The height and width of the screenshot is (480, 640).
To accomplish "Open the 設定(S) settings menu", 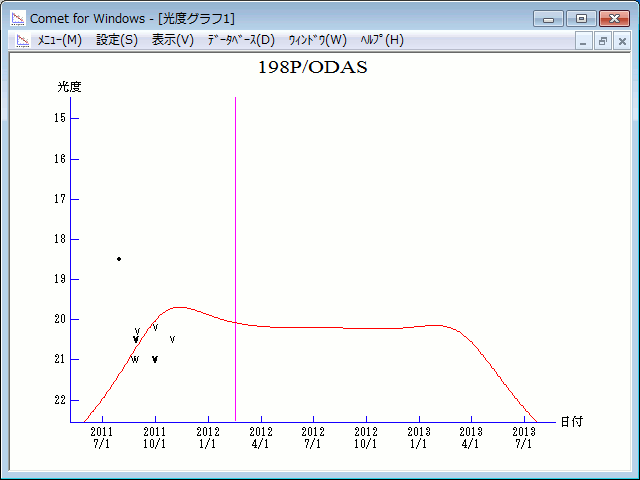I will (117, 40).
